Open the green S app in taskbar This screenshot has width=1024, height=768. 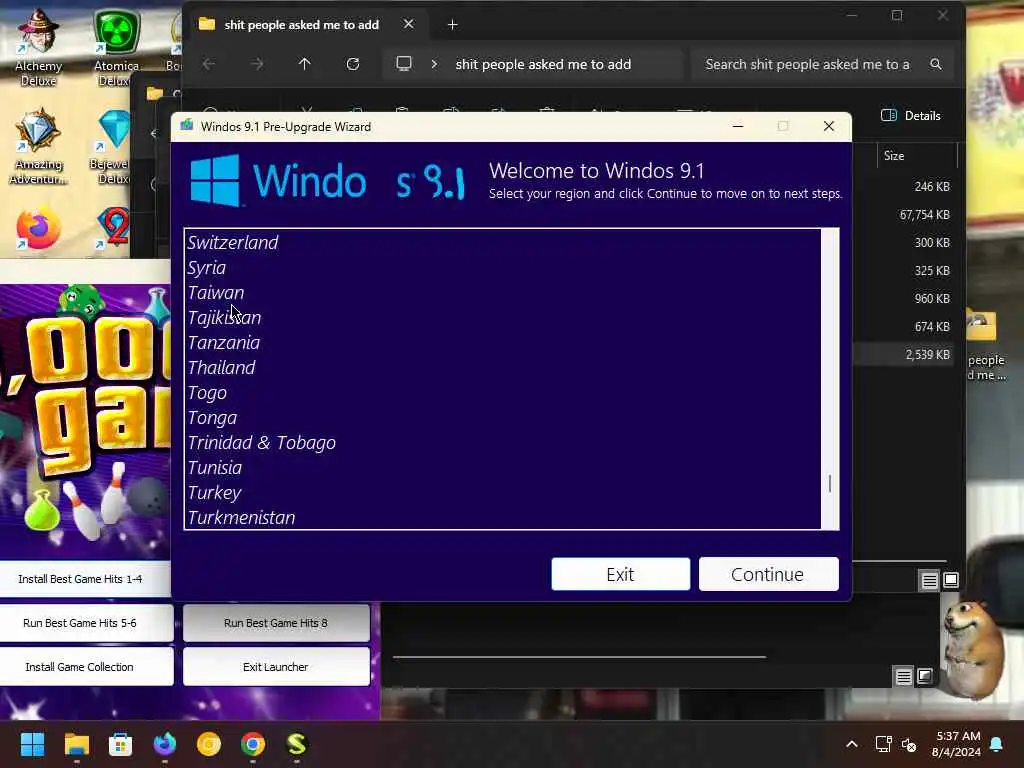click(x=296, y=744)
